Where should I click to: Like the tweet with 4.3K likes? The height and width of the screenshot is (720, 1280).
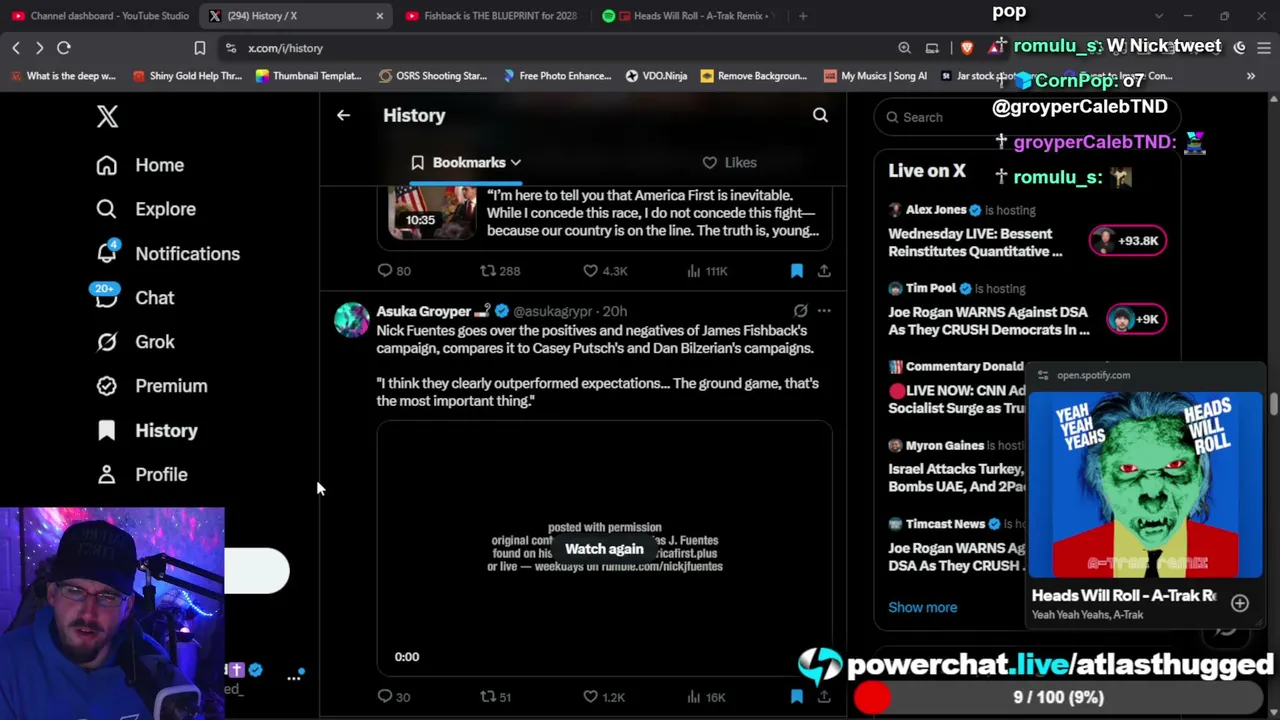pos(606,270)
